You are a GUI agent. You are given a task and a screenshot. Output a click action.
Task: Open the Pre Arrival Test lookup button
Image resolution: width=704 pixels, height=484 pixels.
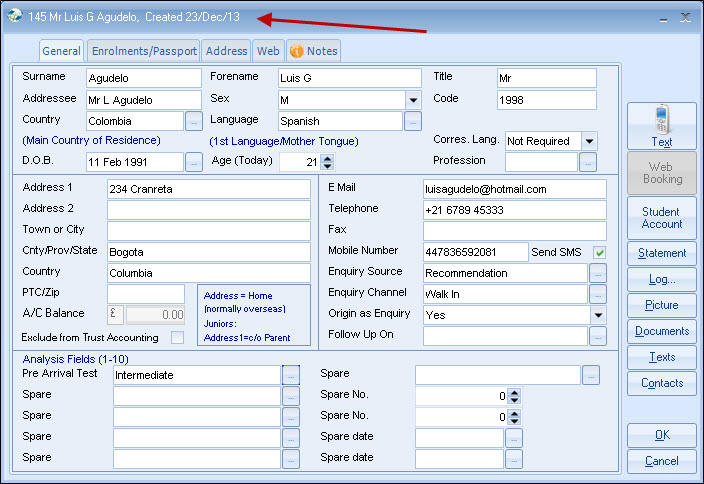[291, 375]
